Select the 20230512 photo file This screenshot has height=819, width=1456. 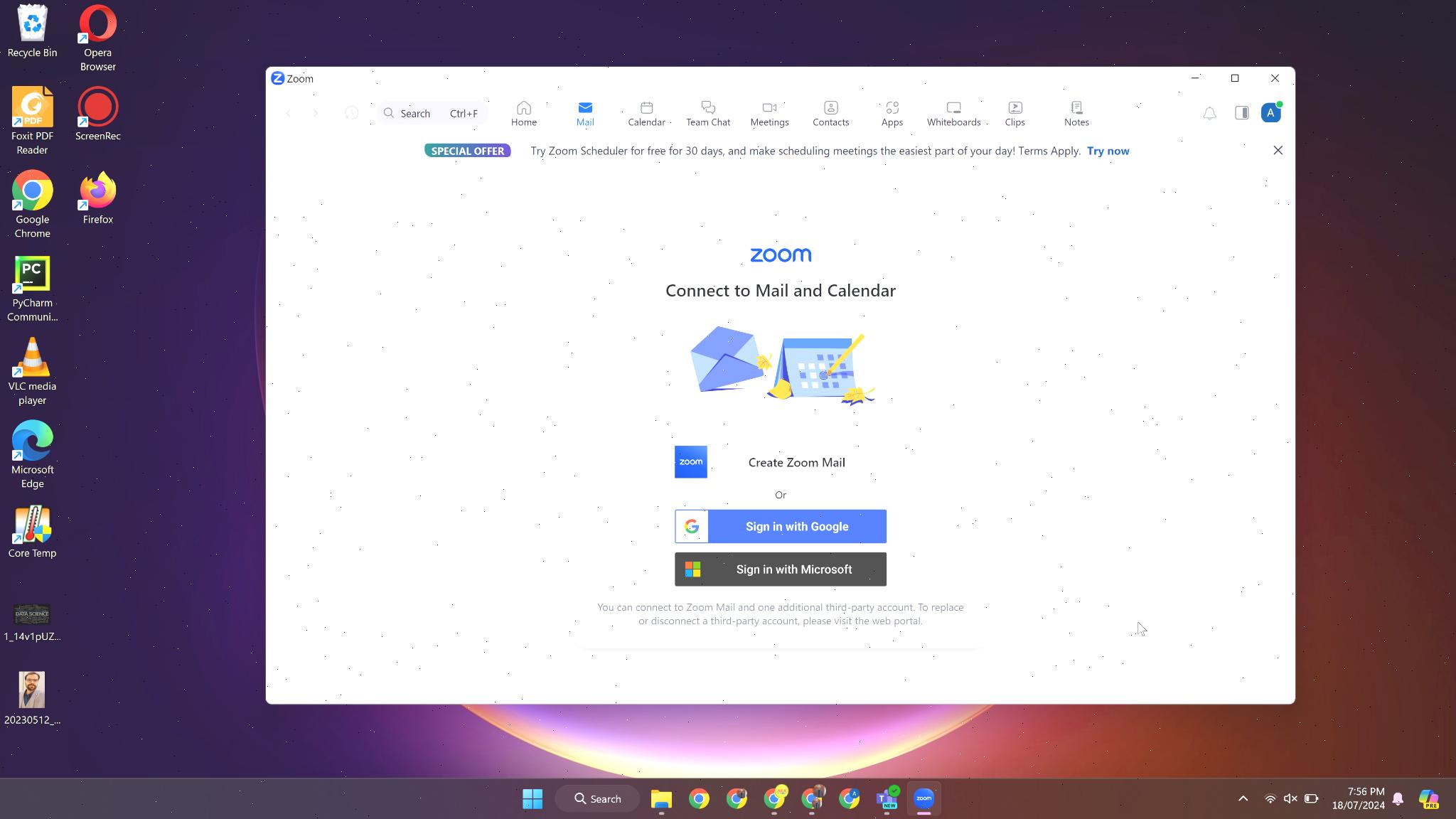32,698
